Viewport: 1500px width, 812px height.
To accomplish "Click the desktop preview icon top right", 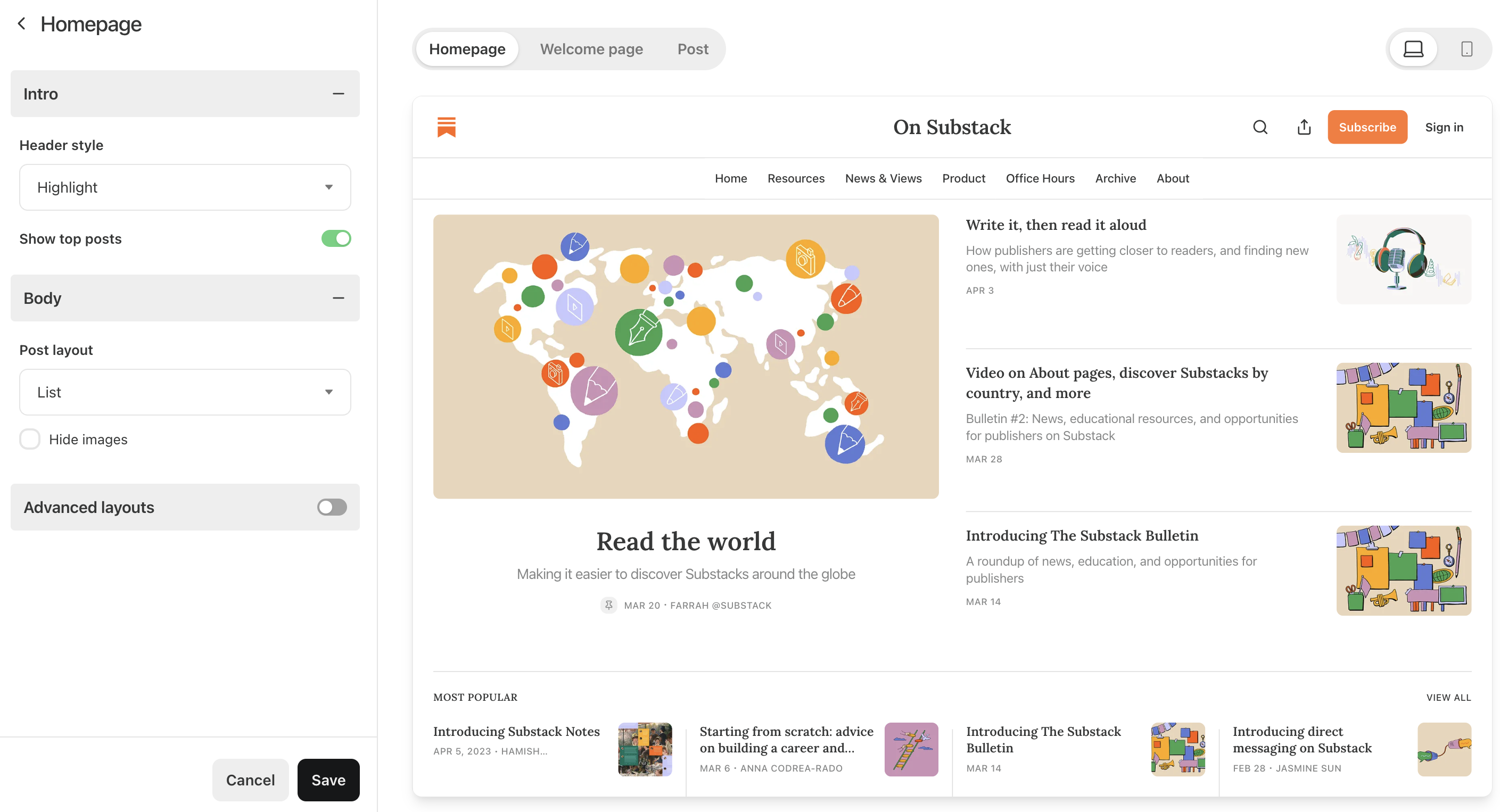I will click(1413, 48).
